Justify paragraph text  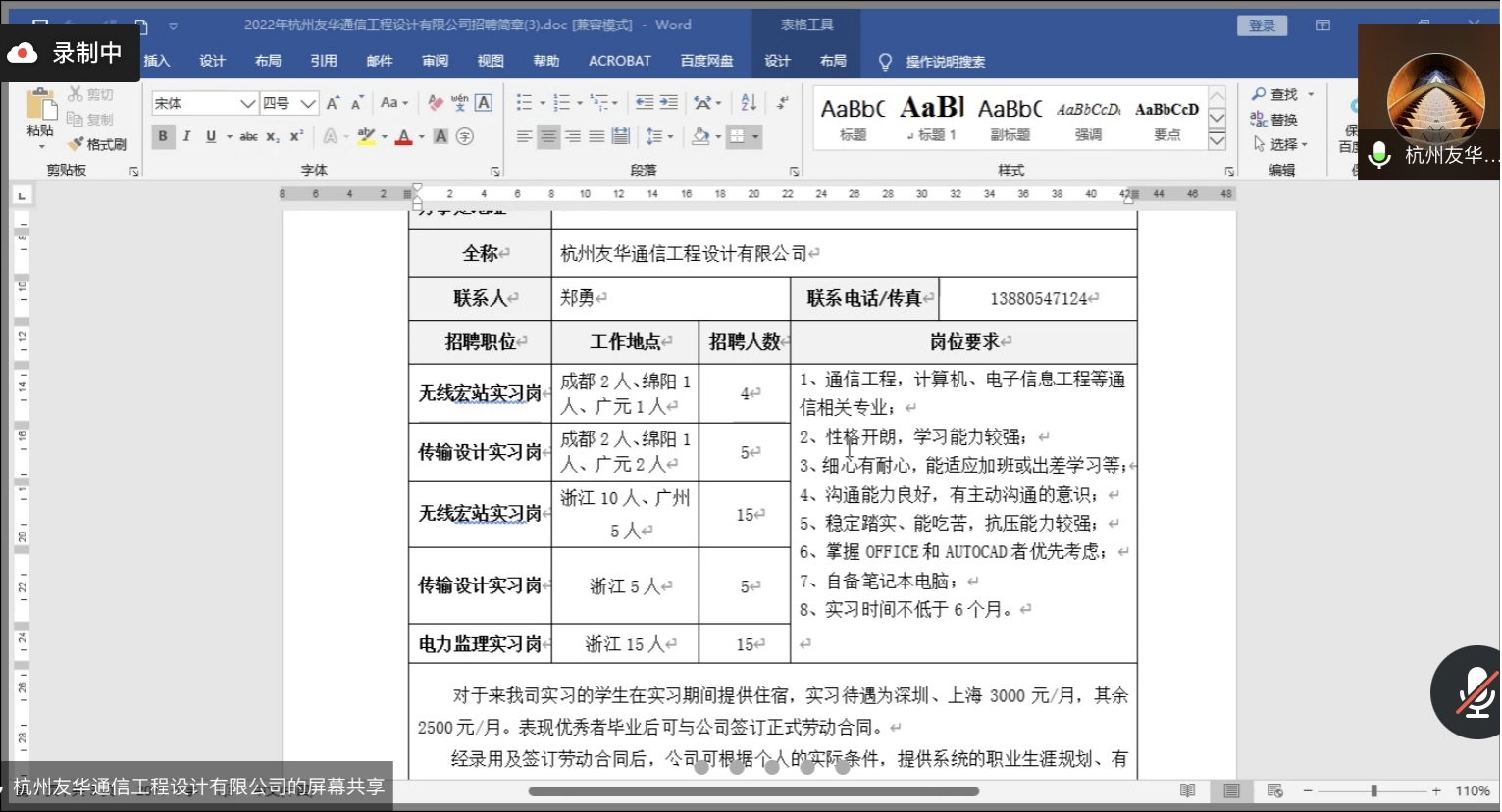596,136
